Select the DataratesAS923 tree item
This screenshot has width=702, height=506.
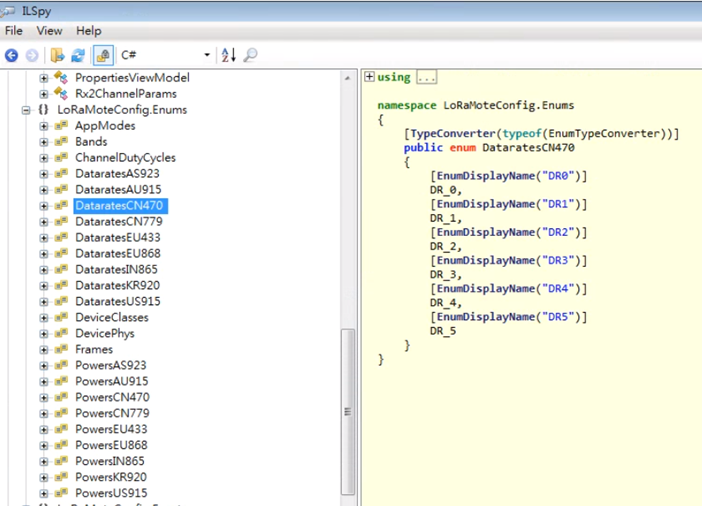117,174
